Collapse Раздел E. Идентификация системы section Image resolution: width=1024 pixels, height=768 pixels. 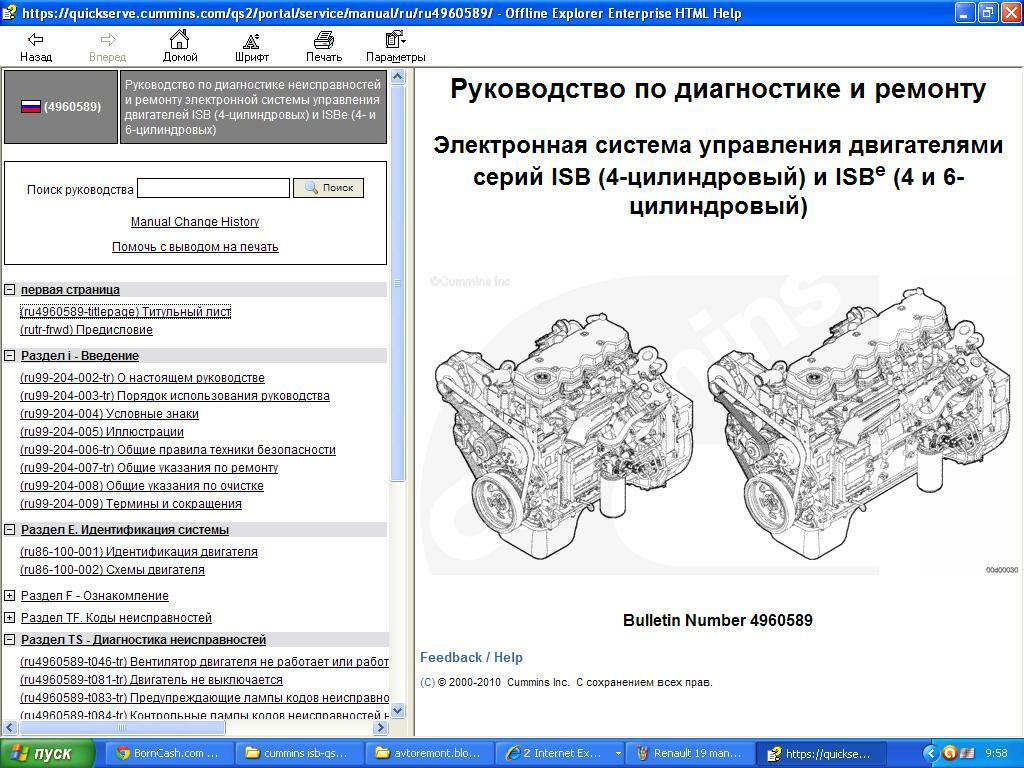pos(10,530)
